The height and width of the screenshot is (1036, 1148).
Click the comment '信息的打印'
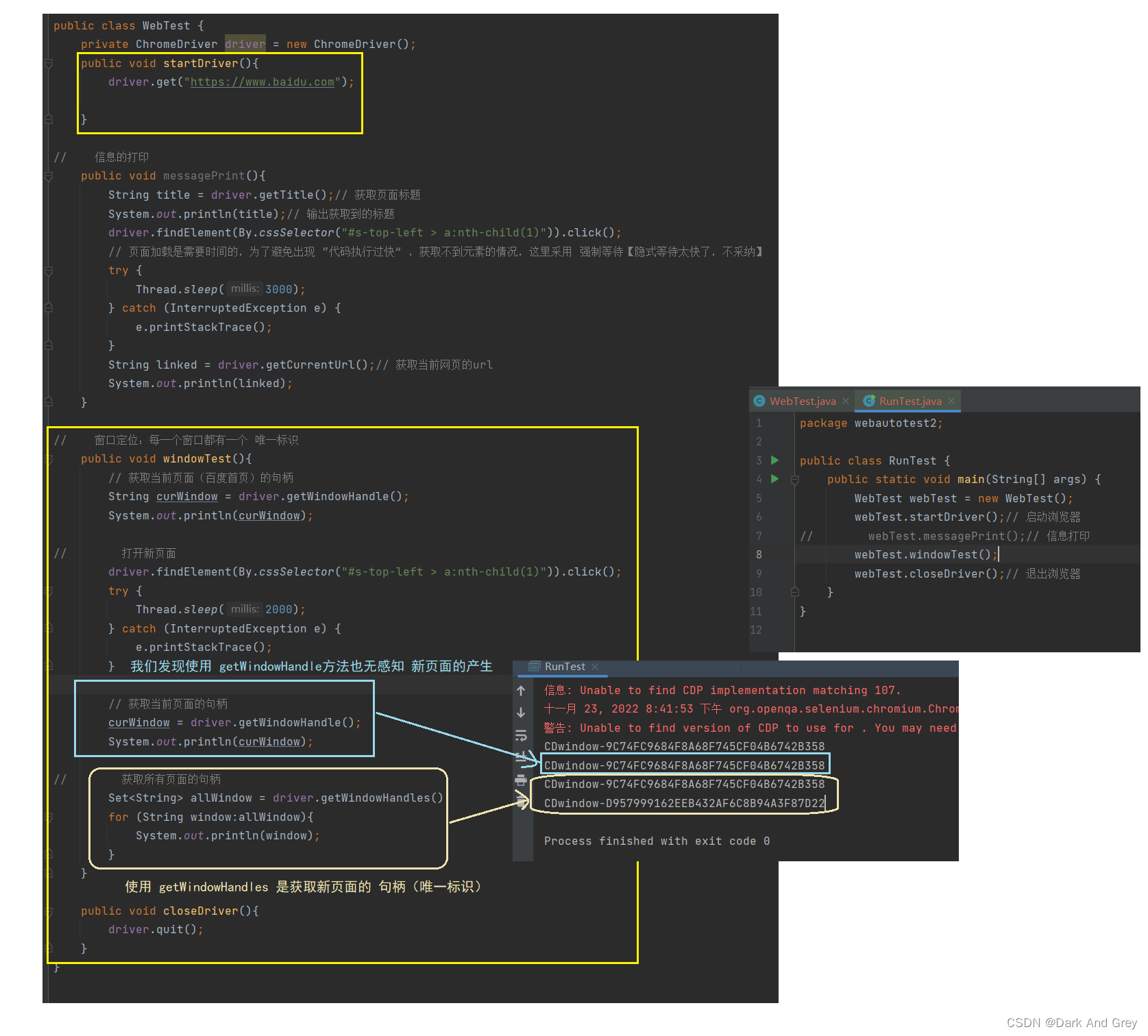pos(121,157)
